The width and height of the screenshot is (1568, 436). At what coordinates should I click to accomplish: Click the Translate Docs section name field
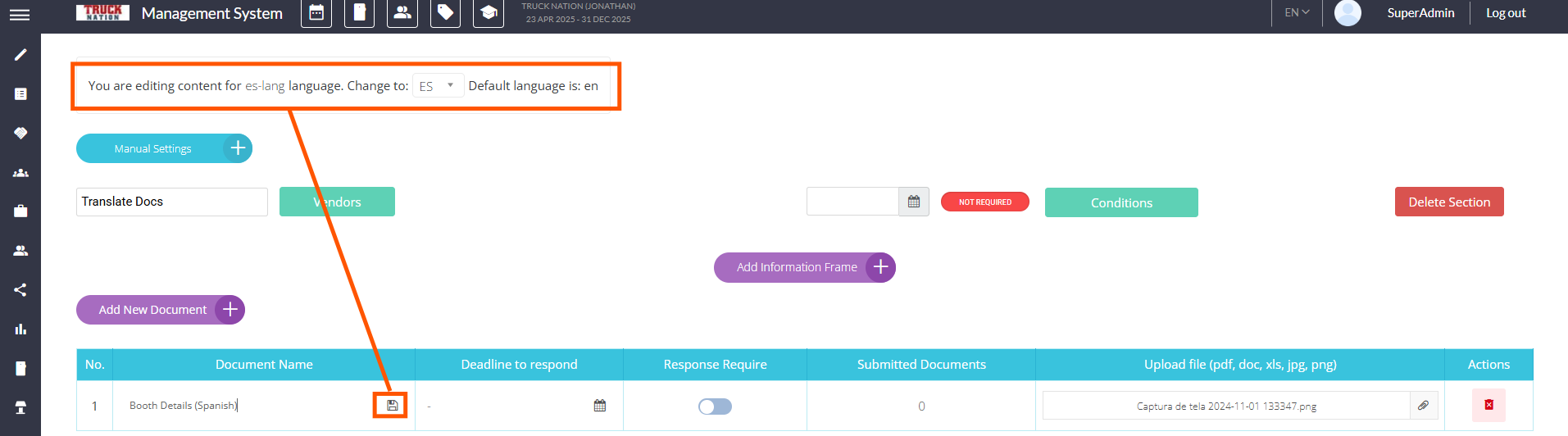point(171,202)
